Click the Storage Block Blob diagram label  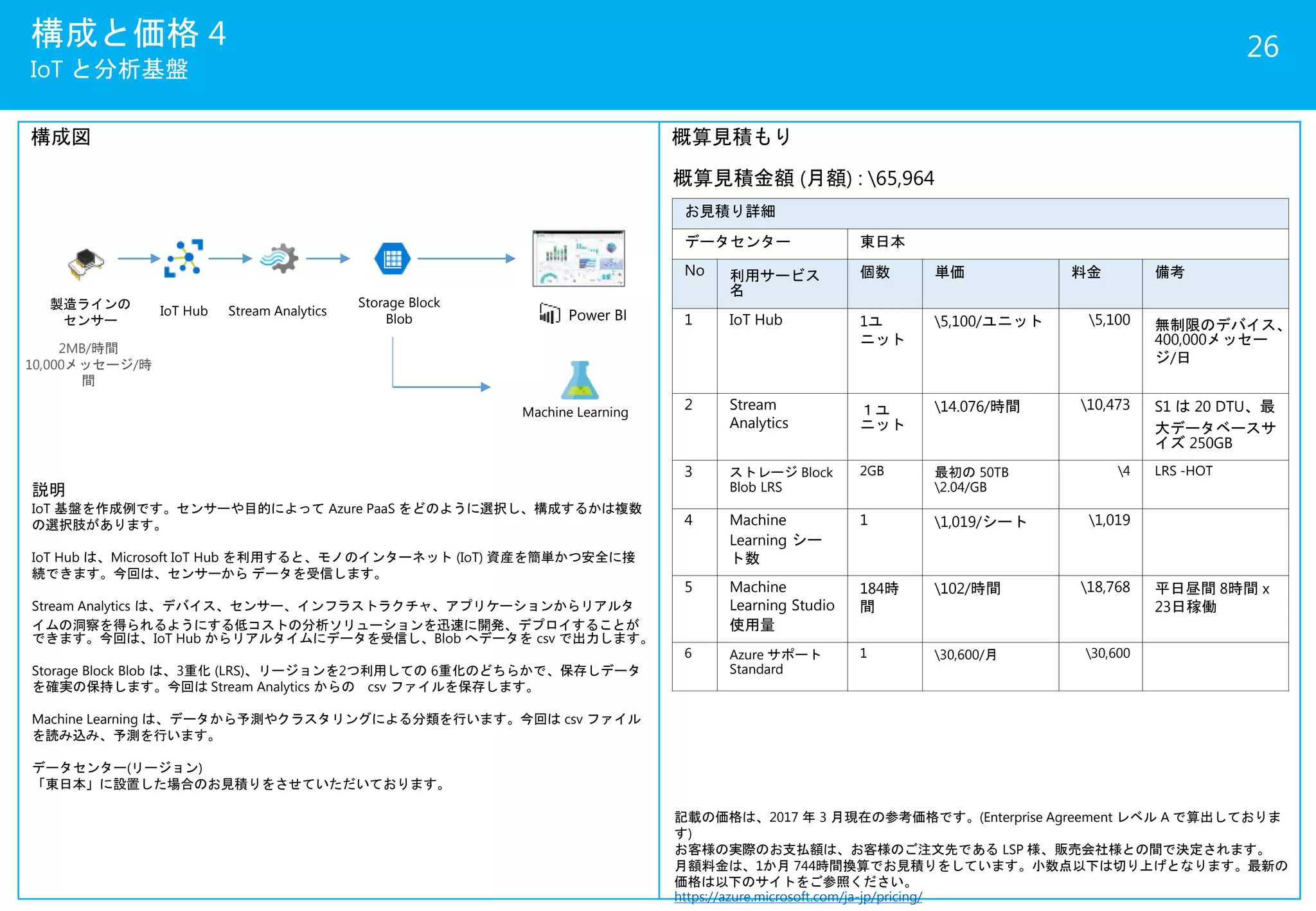[399, 310]
